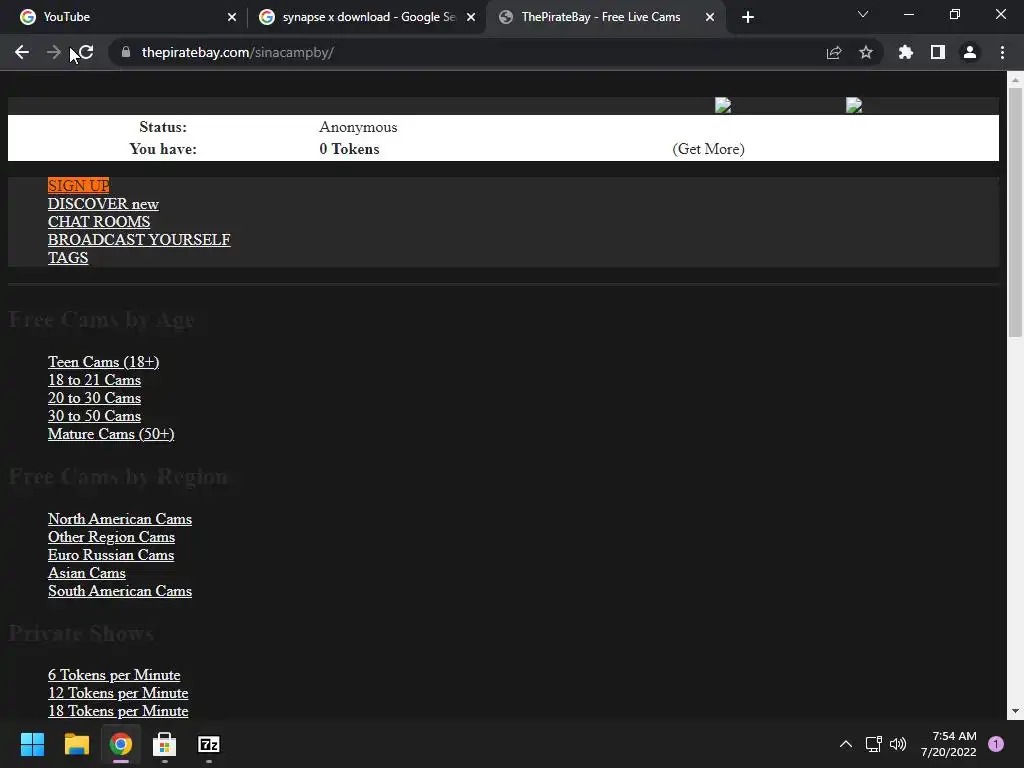Viewport: 1024px width, 768px height.
Task: Open the volume tray icon
Action: click(x=898, y=744)
